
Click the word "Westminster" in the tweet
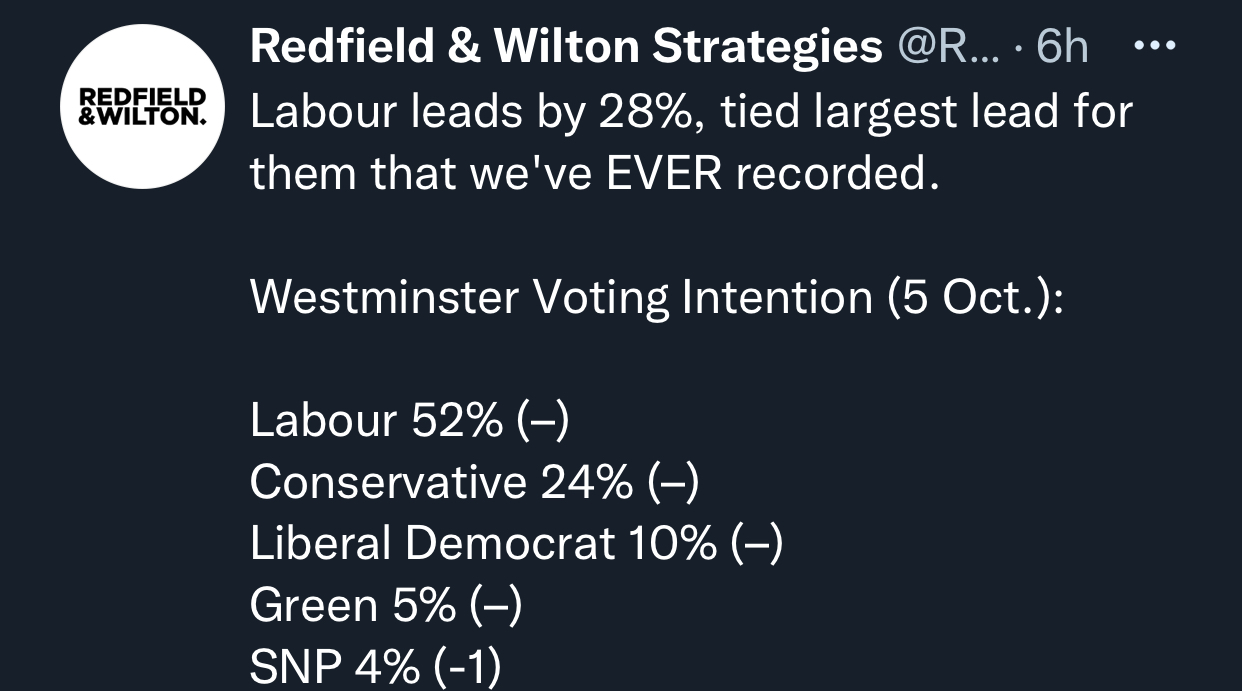[x=385, y=297]
